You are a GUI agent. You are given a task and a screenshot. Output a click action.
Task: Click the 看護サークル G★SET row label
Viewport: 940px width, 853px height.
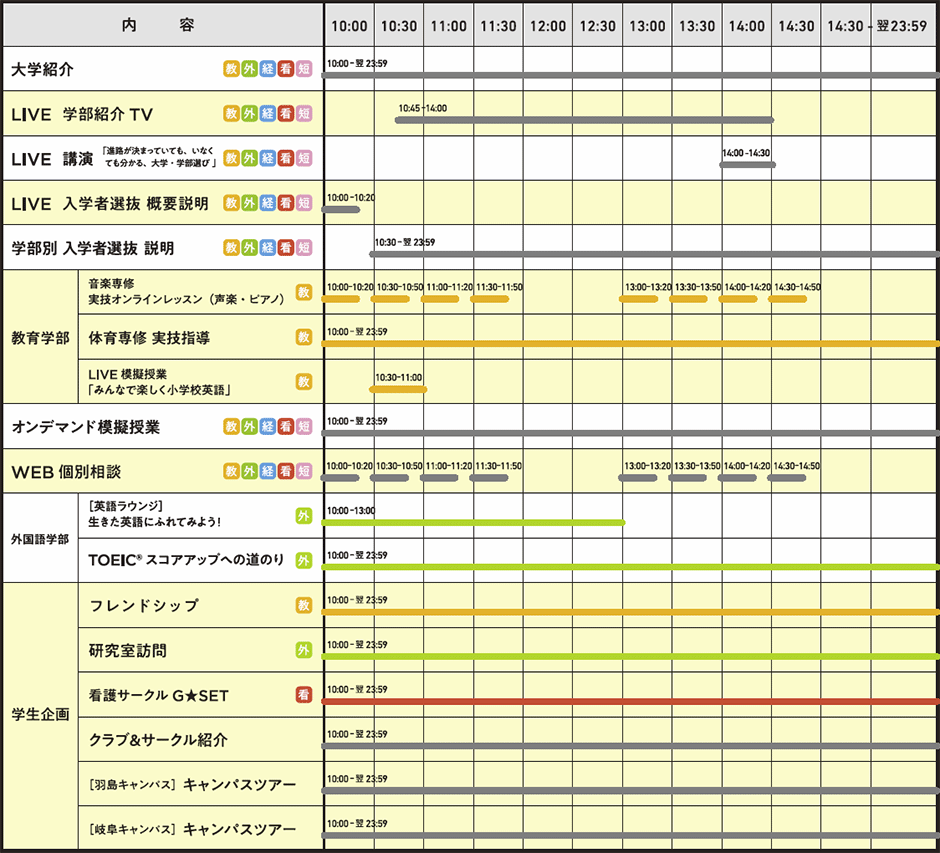(x=159, y=695)
